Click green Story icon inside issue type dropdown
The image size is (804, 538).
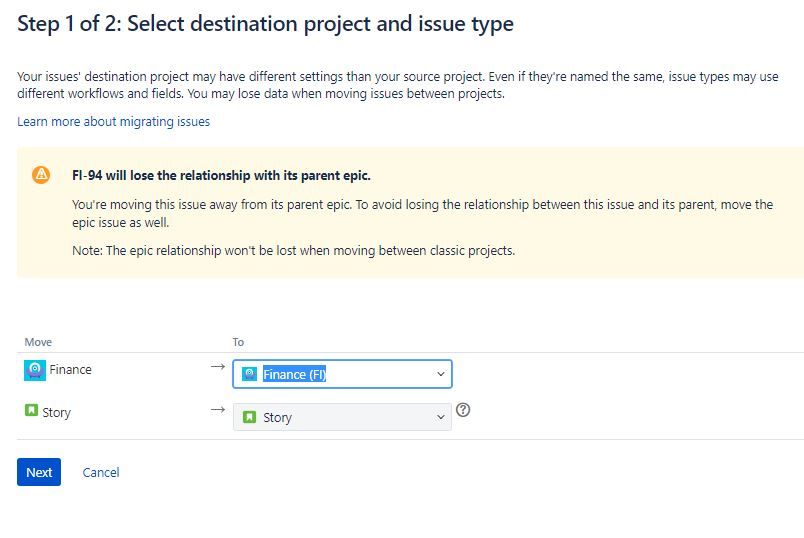(x=249, y=417)
